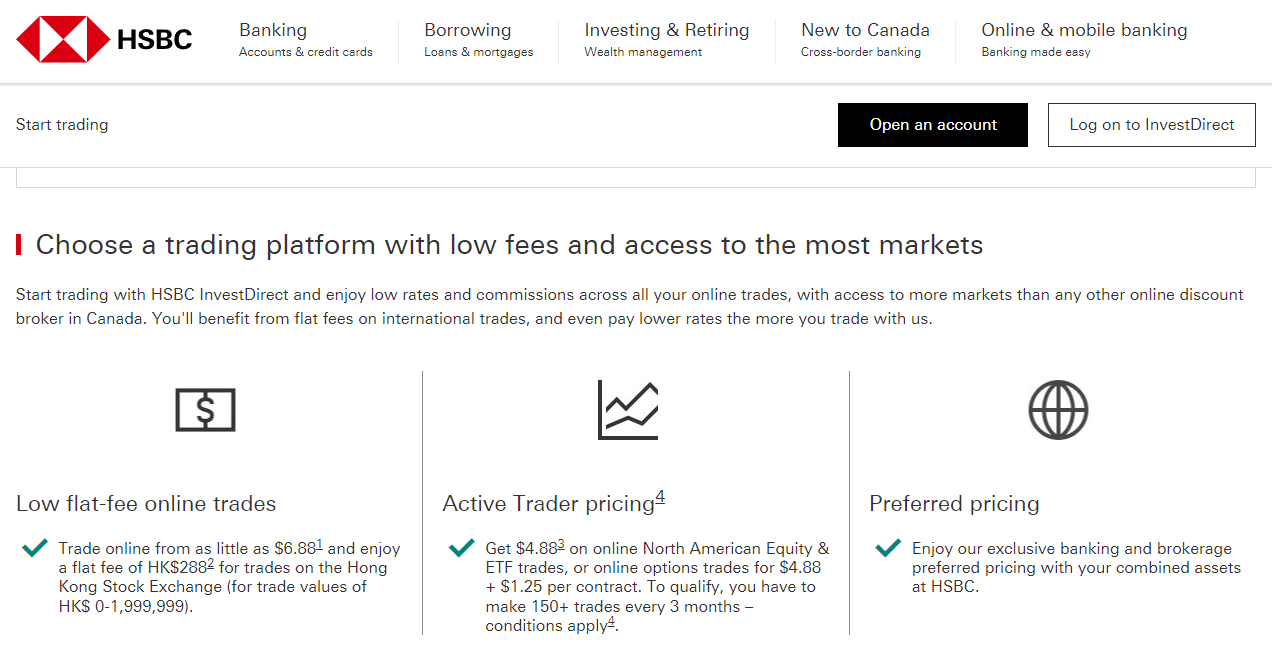
Task: Expand New to Canada menu
Action: pyautogui.click(x=865, y=40)
